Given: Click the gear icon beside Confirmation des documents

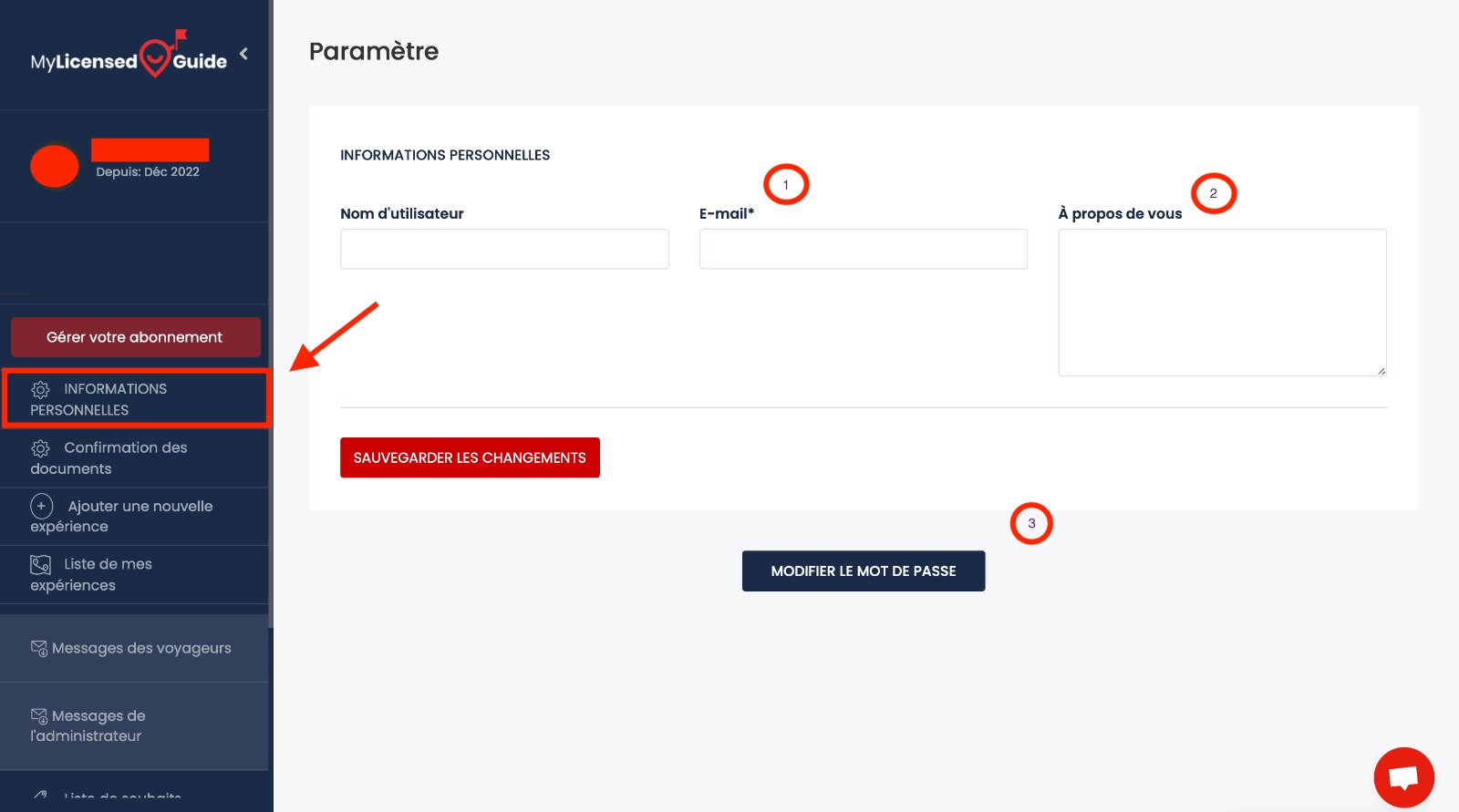Looking at the screenshot, I should 41,448.
